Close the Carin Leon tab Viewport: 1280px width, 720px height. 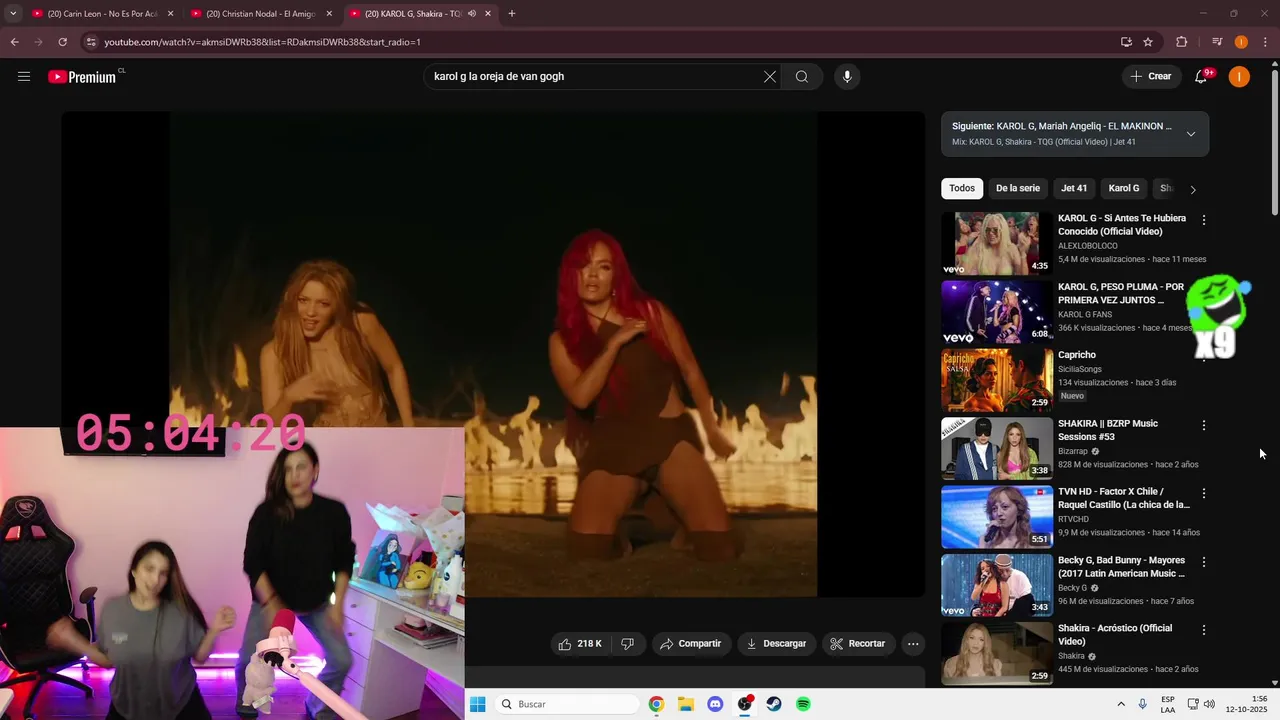[x=170, y=14]
